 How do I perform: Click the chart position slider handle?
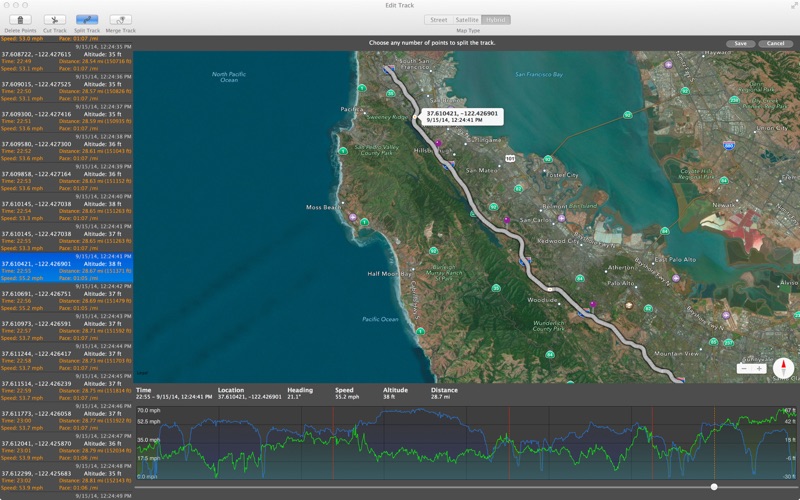(x=714, y=487)
